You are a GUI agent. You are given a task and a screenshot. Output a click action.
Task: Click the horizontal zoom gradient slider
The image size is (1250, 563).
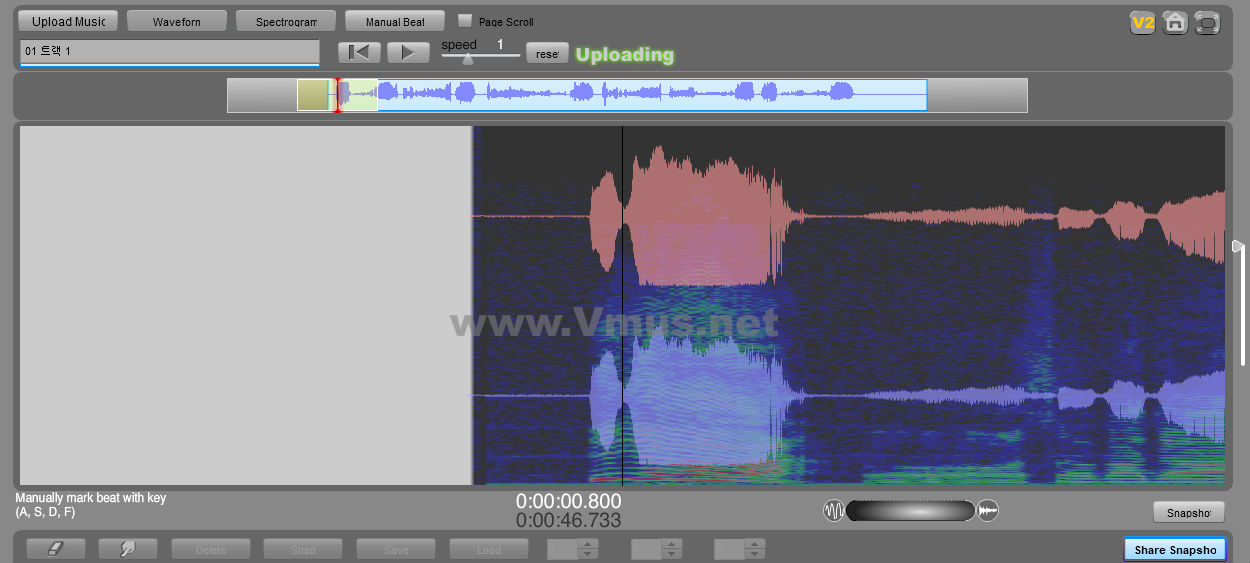[x=910, y=511]
